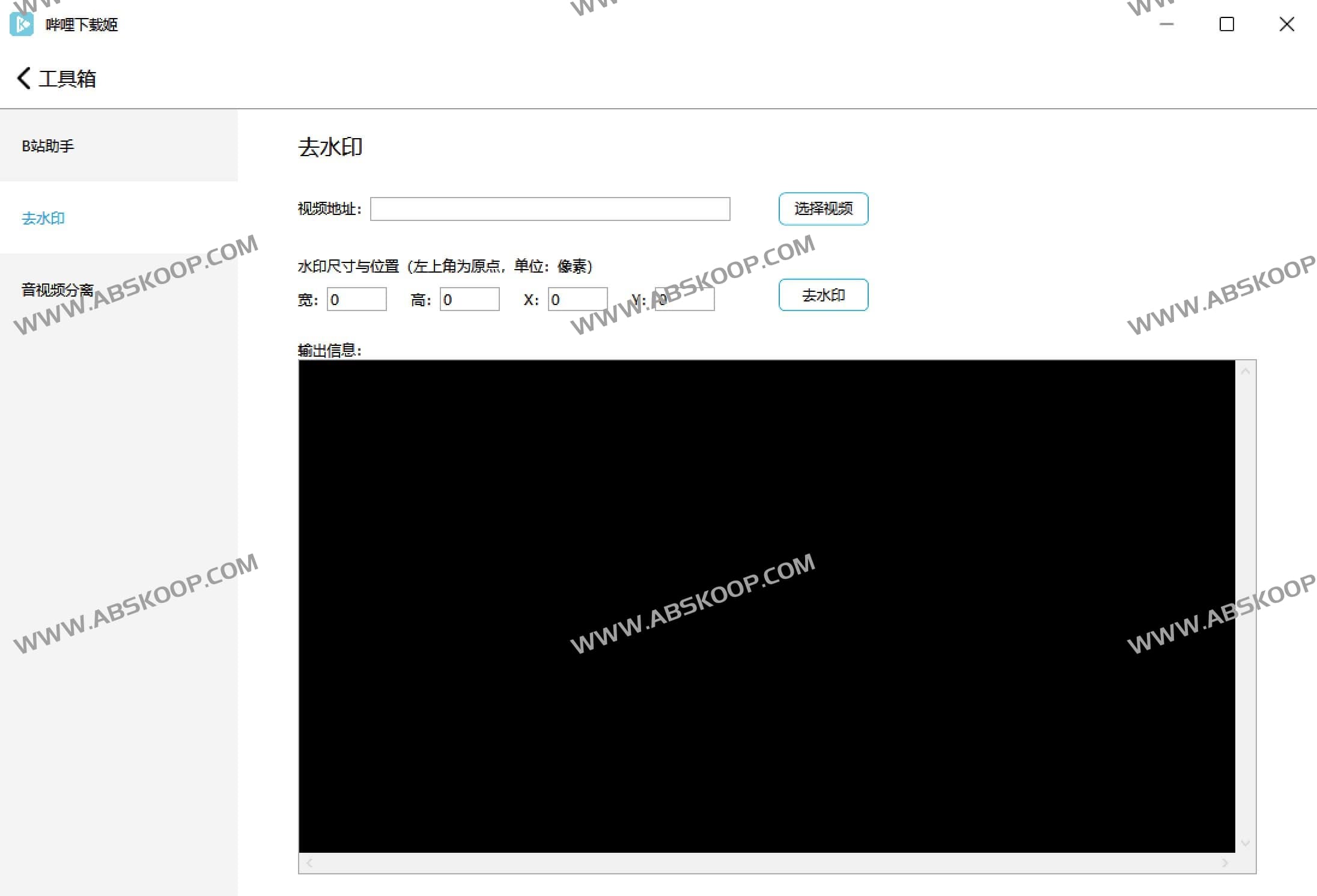Image resolution: width=1317 pixels, height=896 pixels.
Task: Click the 去水印 page title
Action: (x=331, y=147)
